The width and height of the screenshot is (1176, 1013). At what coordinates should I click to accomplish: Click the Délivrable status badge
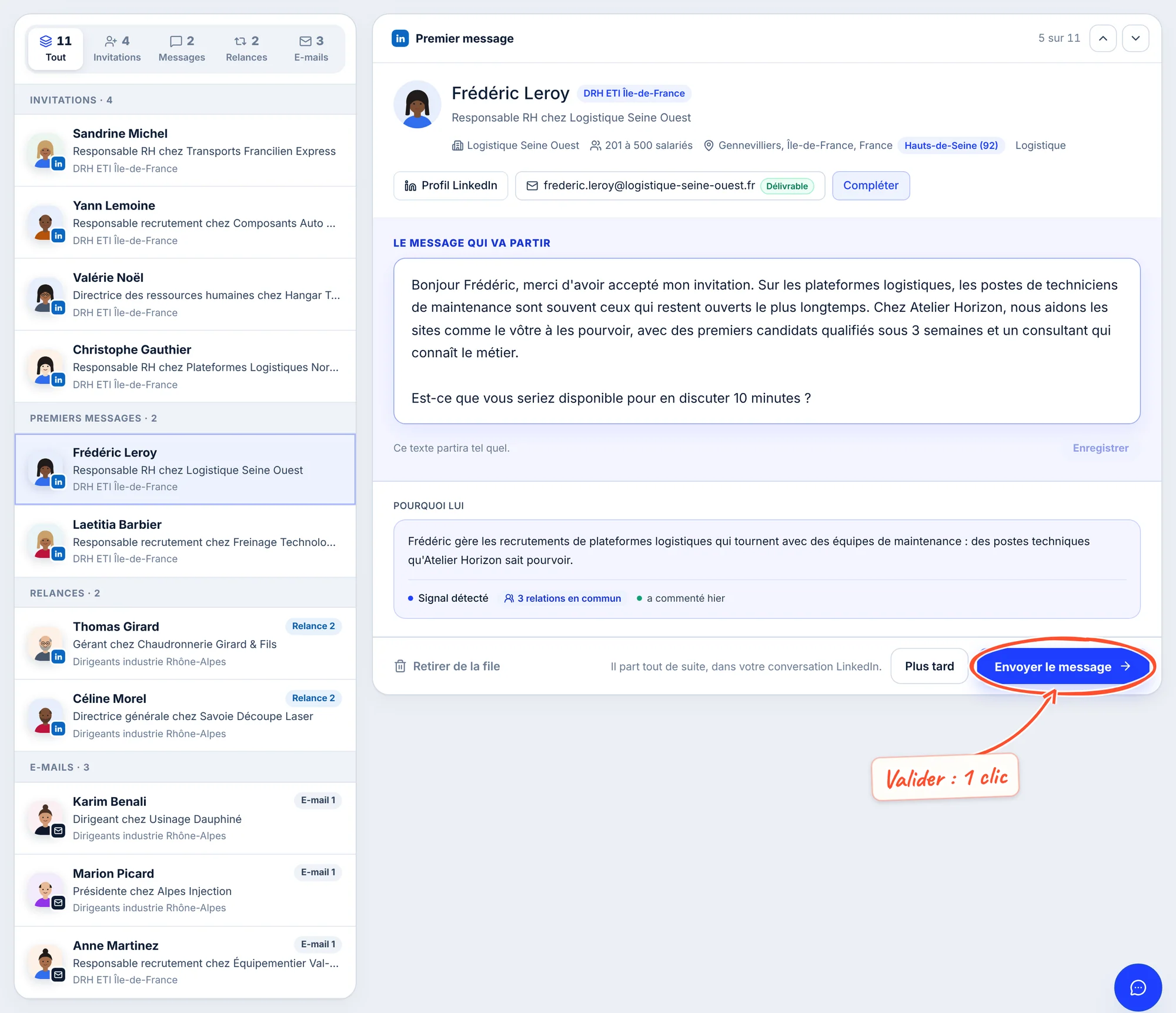pos(787,186)
